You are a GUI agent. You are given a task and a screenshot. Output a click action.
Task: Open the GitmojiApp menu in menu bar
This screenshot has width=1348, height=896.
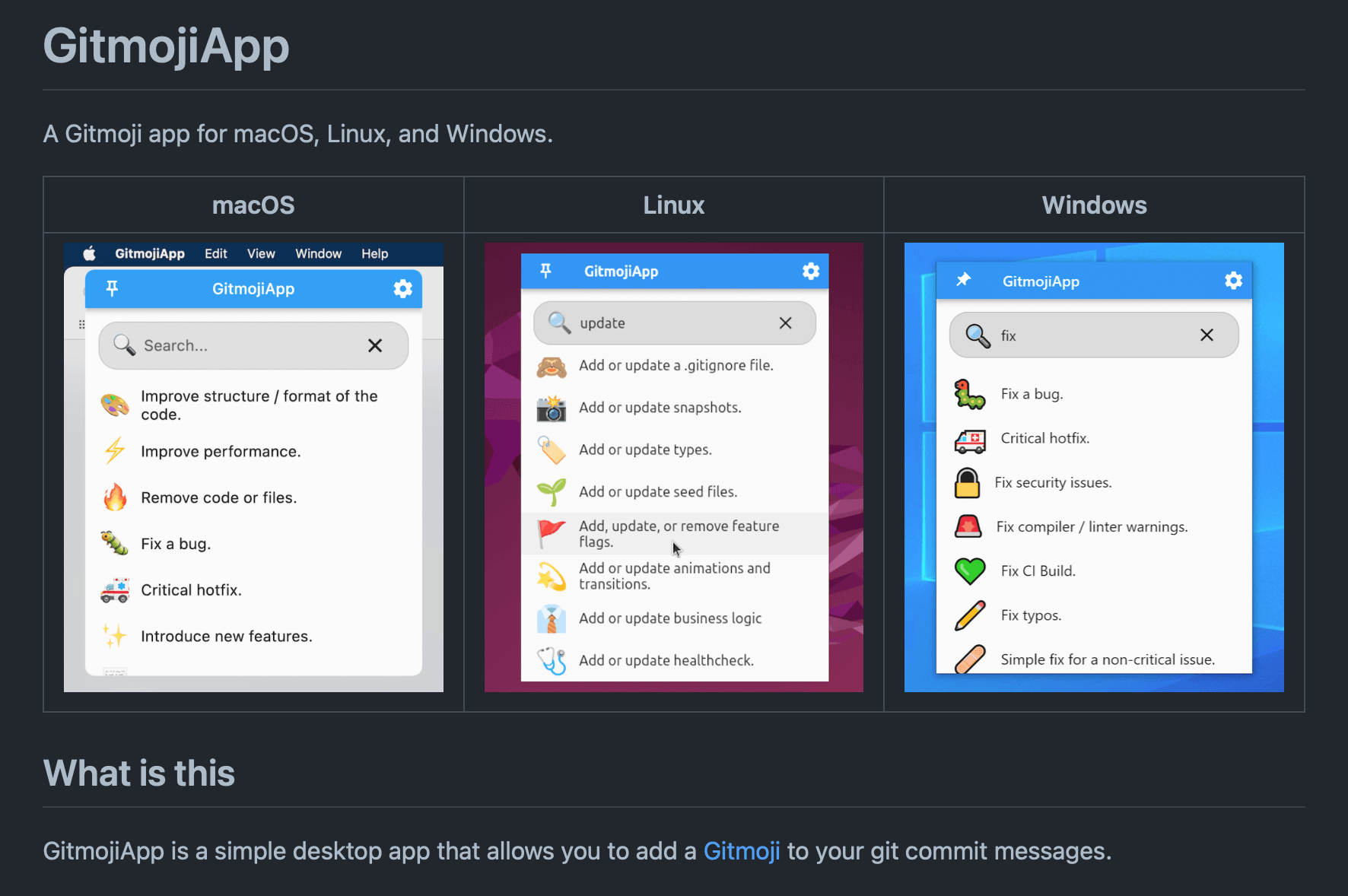(150, 253)
